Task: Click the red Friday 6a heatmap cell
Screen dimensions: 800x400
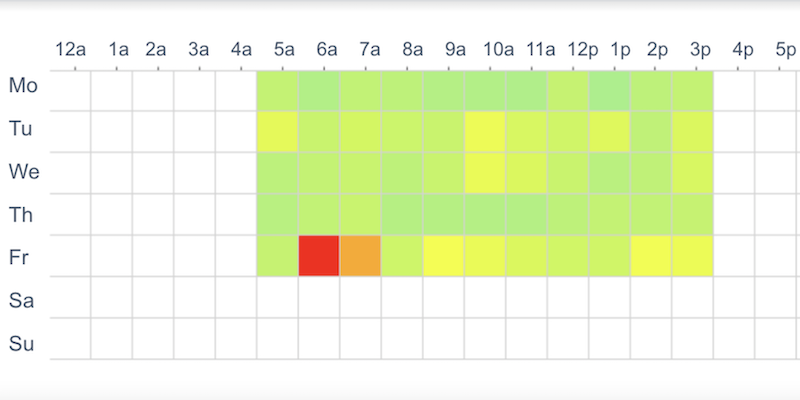Action: click(319, 256)
